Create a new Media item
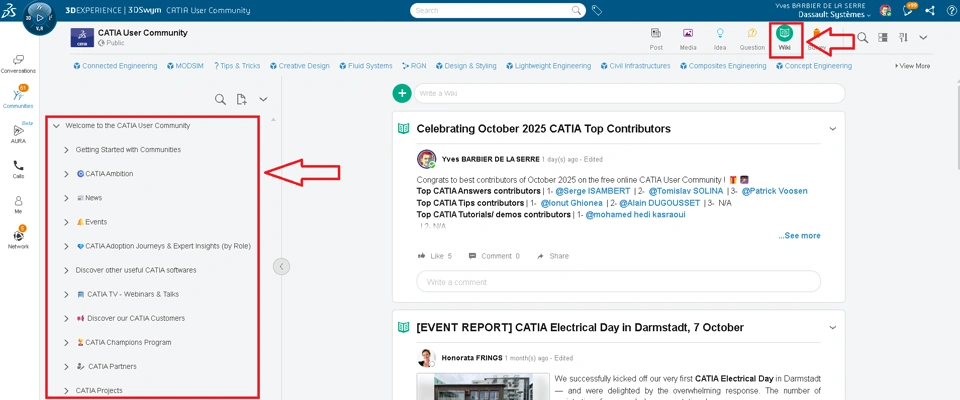 pyautogui.click(x=688, y=39)
